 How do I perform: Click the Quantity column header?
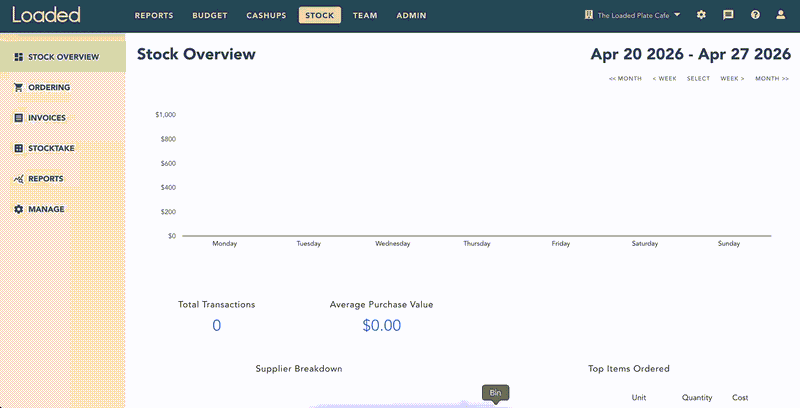697,398
